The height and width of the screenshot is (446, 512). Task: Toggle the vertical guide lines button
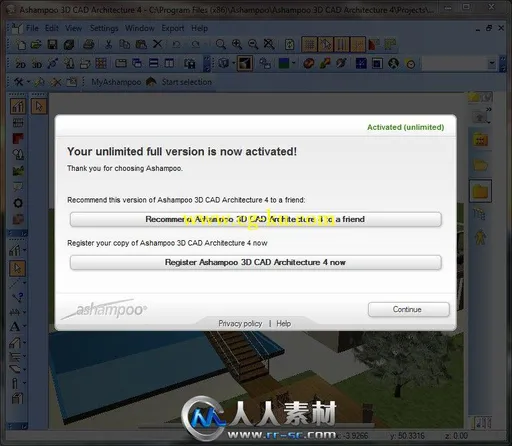click(341, 45)
